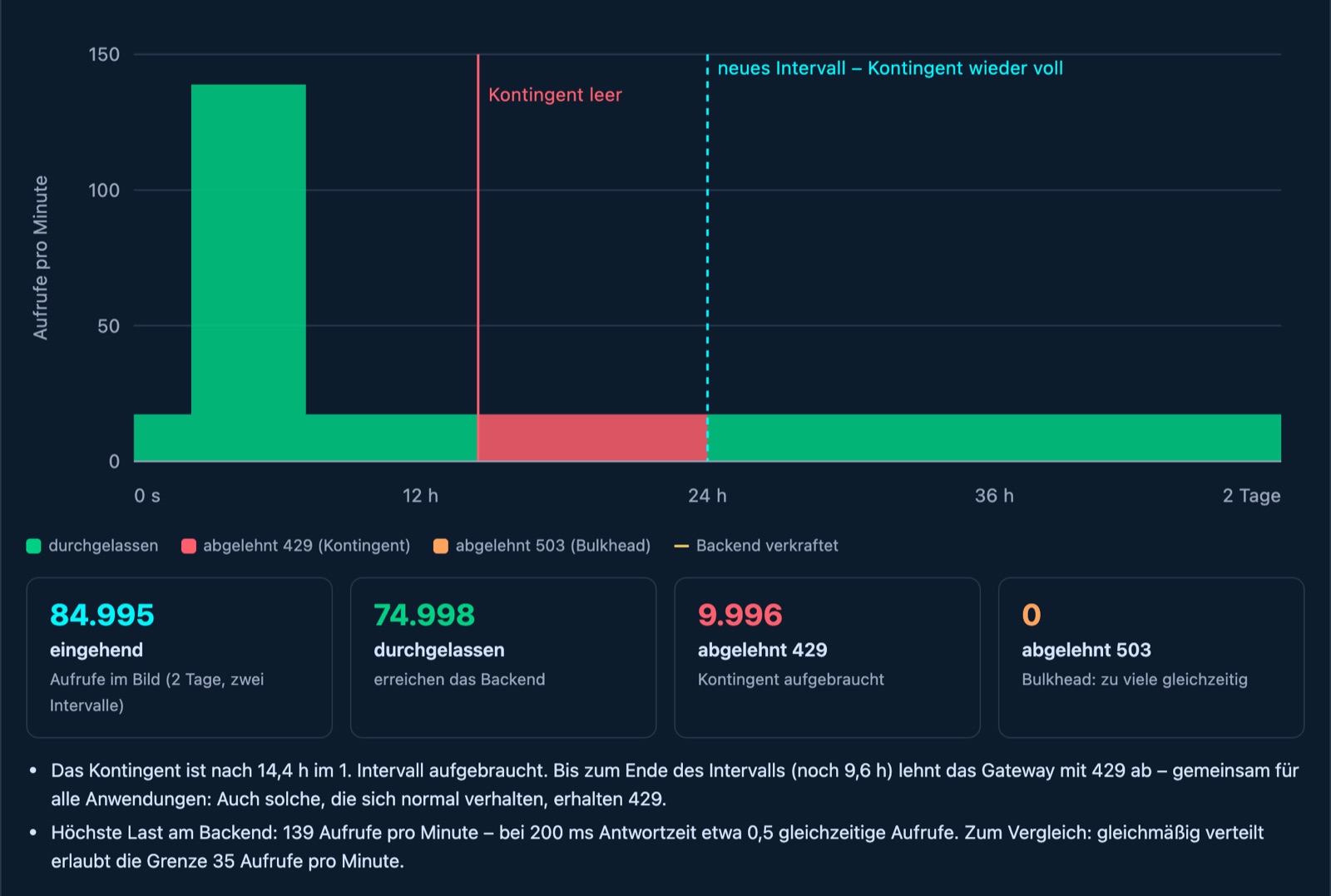Click the red abgelehnt 429 legend swatch
Screen dimensions: 1331x896
click(189, 546)
